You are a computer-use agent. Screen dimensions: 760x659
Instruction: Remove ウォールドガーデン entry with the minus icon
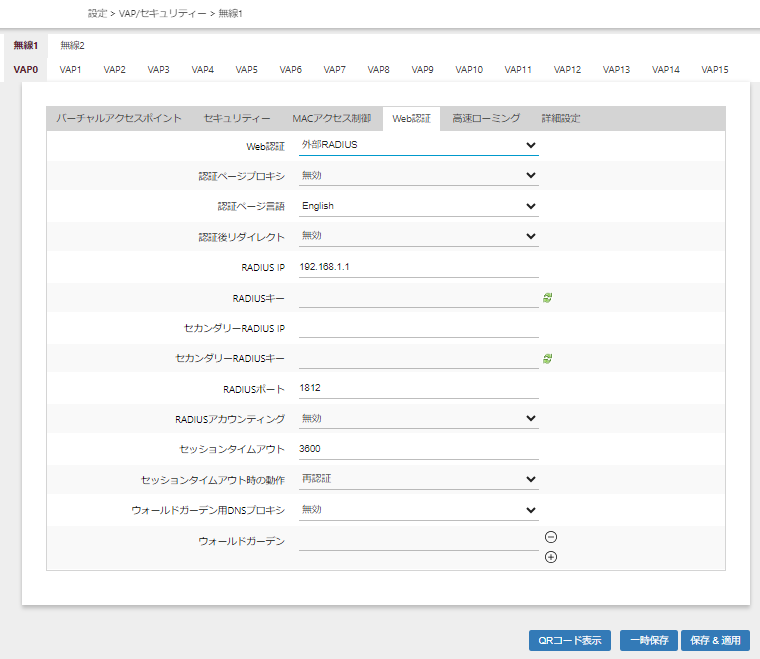pos(551,537)
